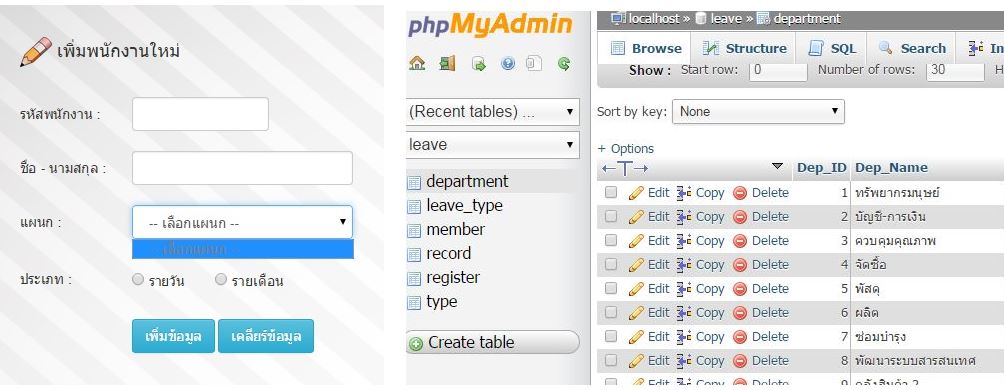This screenshot has width=1004, height=390.
Task: Click the triangle dropdown arrow in table header
Action: click(777, 167)
